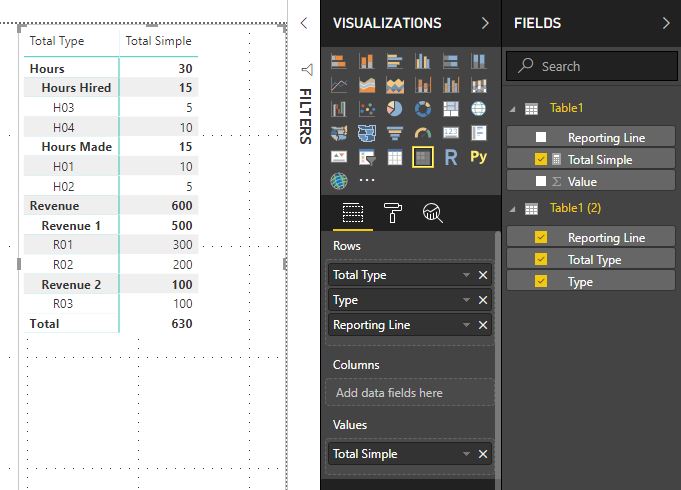Select the 100% stacked bar chart visual
Viewport: 681px width, 490px height.
click(450, 61)
